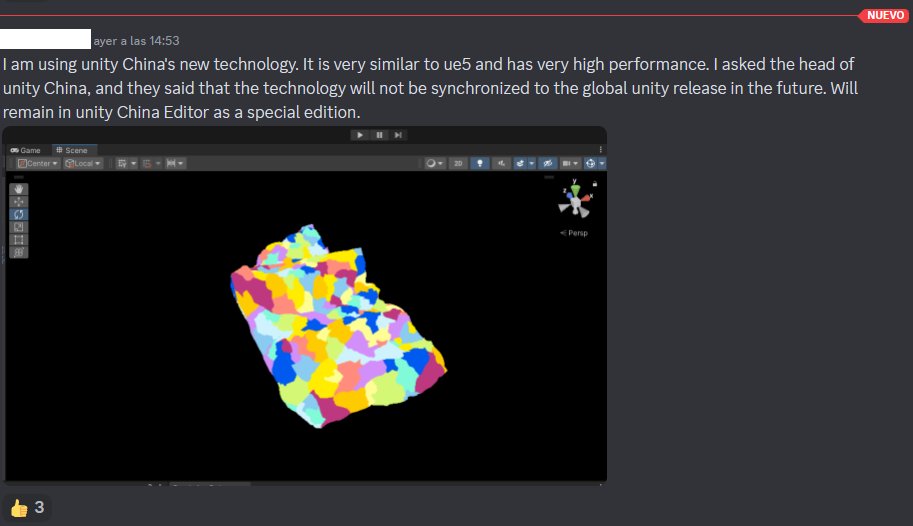Select the Rotate tool

(x=19, y=214)
